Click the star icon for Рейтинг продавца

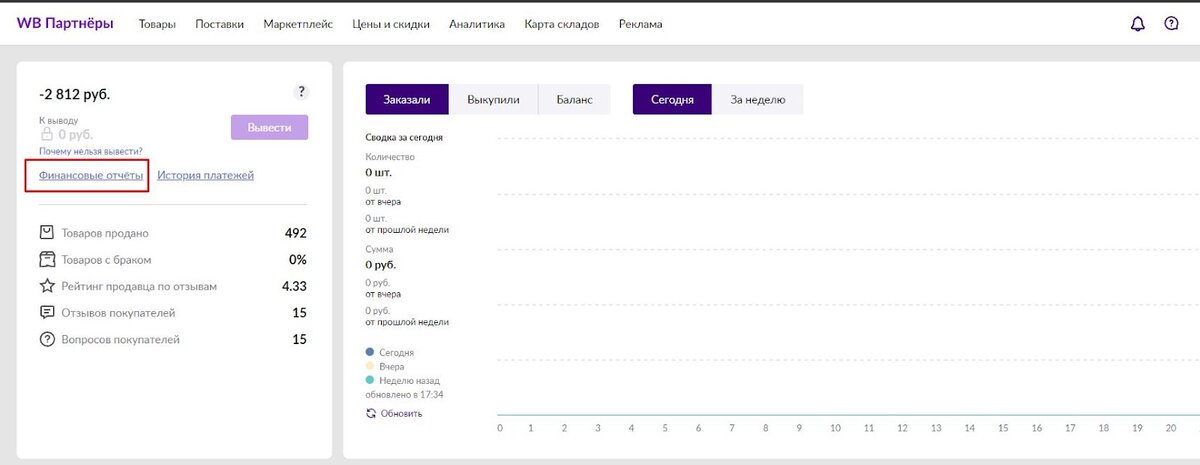pyautogui.click(x=46, y=286)
